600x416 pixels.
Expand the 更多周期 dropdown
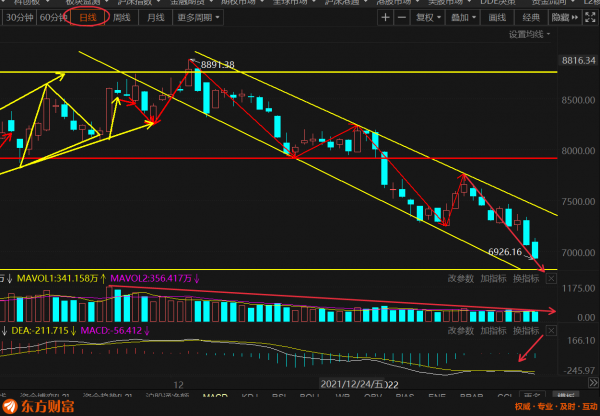tap(195, 18)
